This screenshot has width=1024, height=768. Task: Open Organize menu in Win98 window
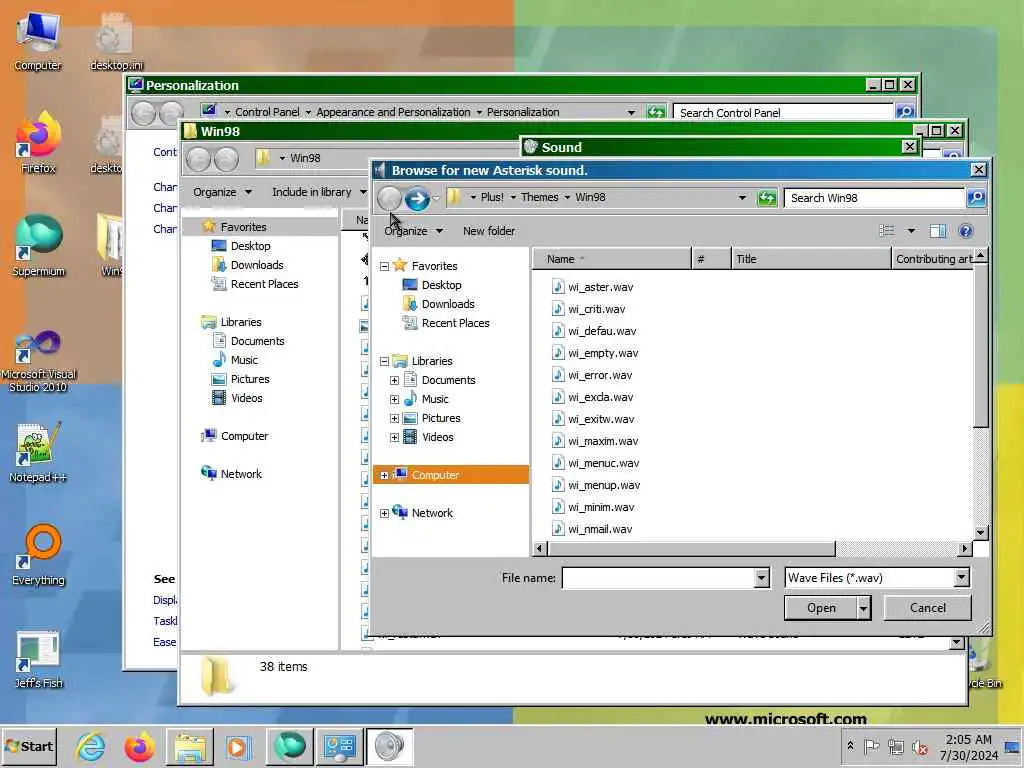(222, 192)
